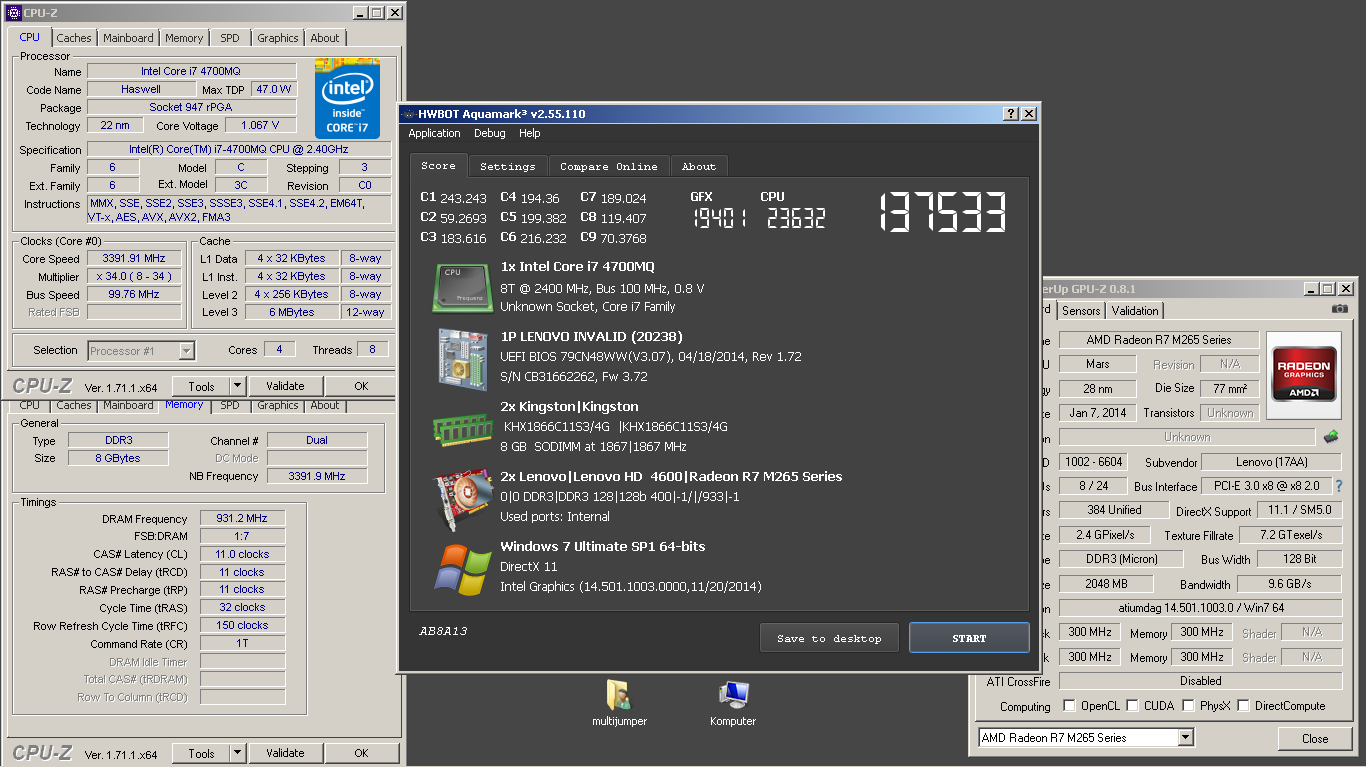Click the Subvendor field Lenovo (17AA)

(x=1272, y=462)
